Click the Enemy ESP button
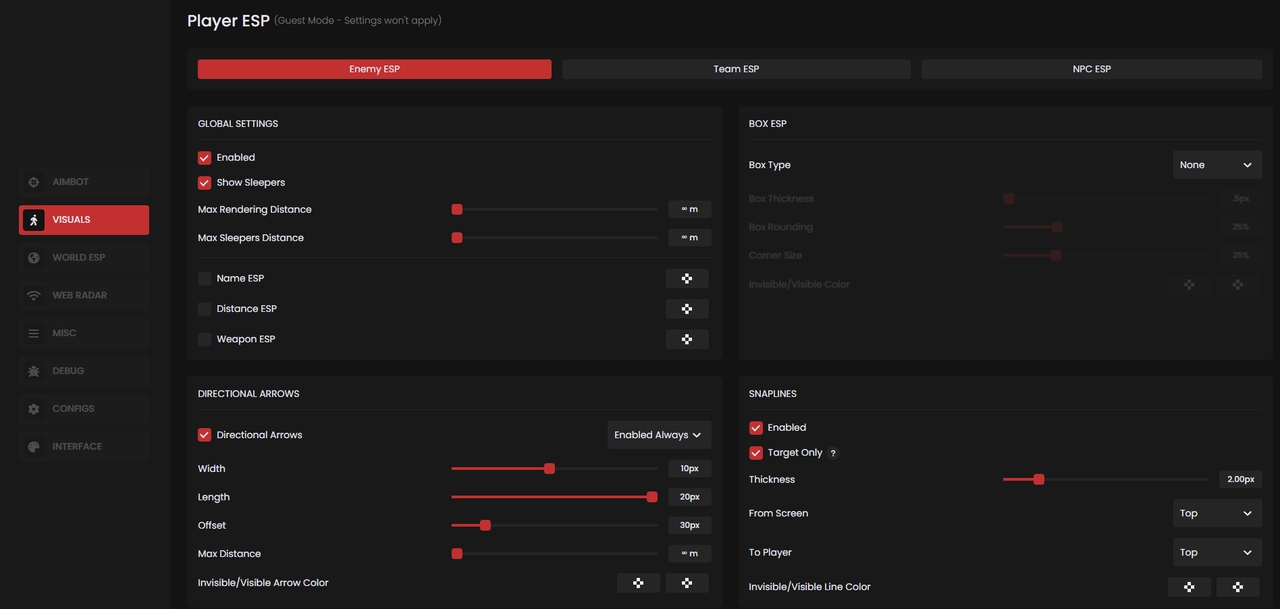Screen dimensions: 1280x609 (x=374, y=69)
